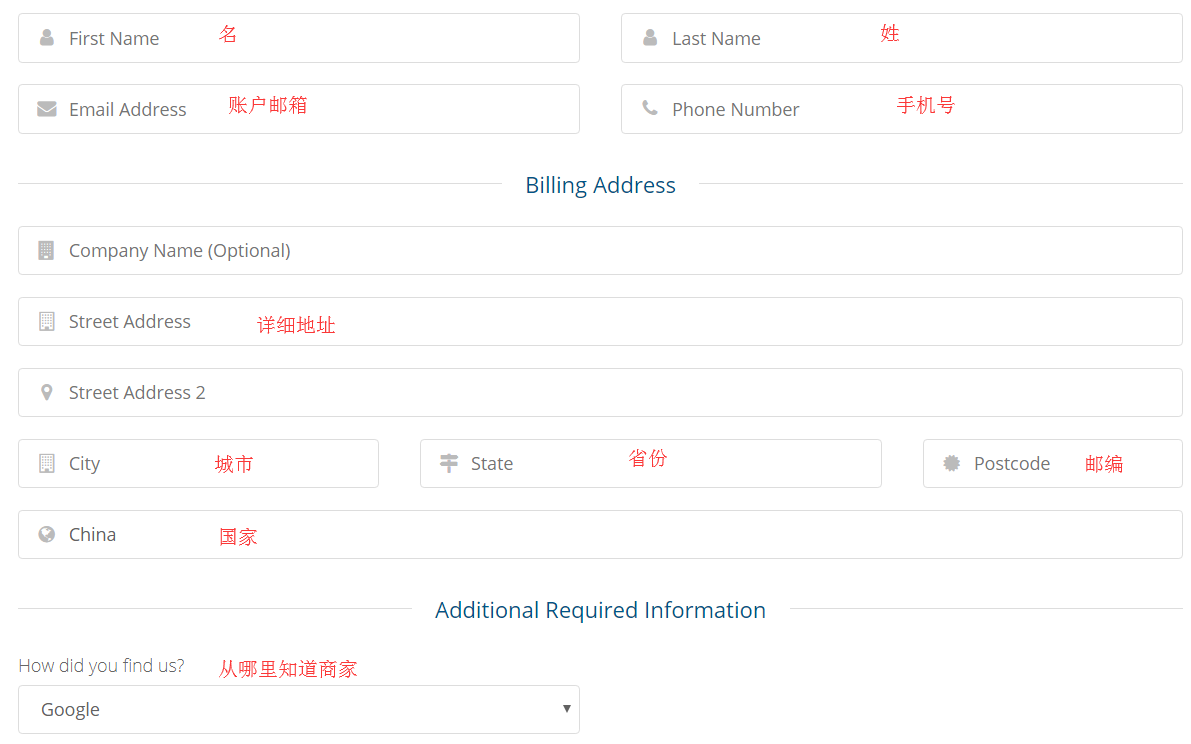Click the person icon beside First Name
The height and width of the screenshot is (744, 1191).
coord(47,38)
